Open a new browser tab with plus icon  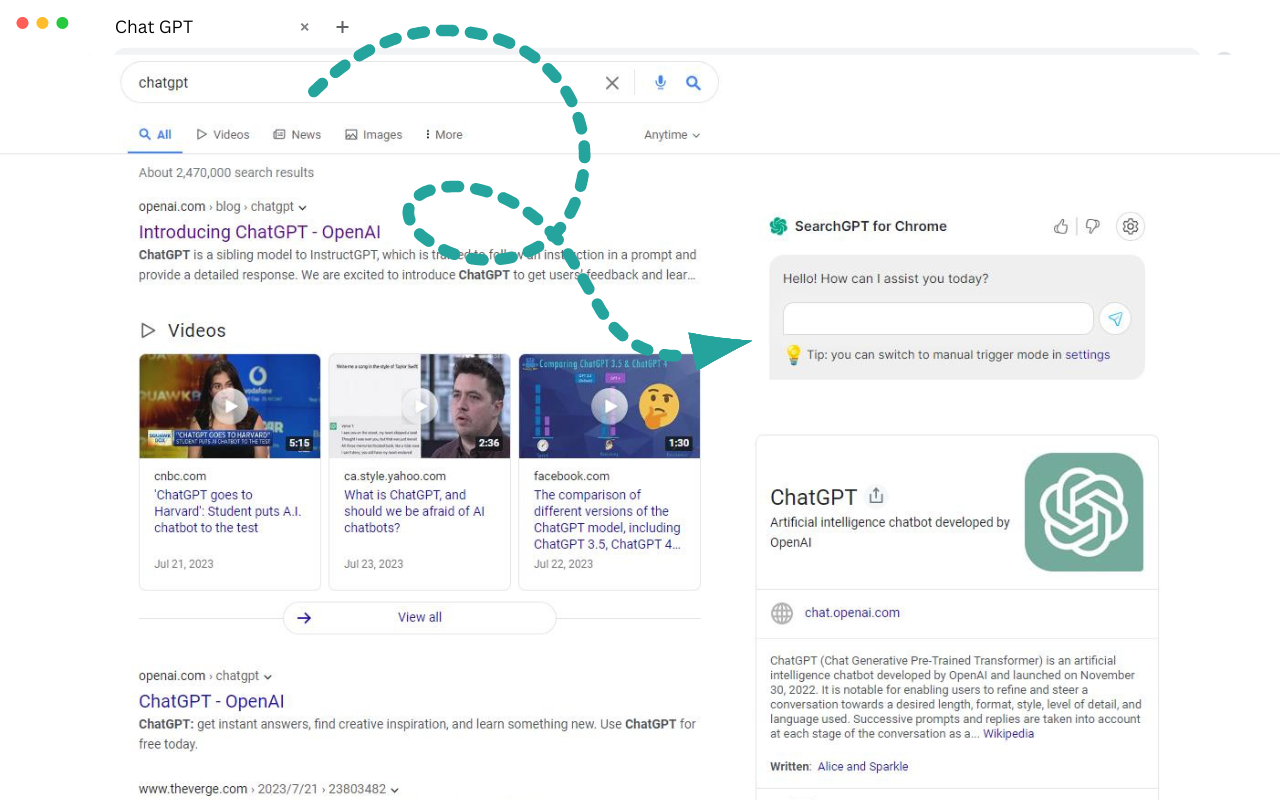coord(342,27)
